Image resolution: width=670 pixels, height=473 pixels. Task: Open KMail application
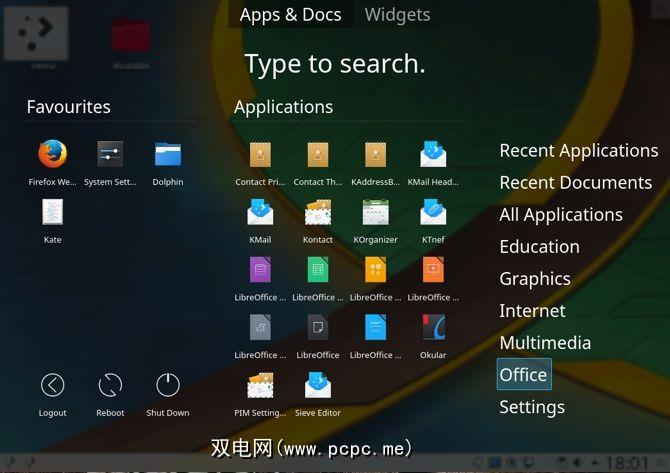(x=260, y=213)
